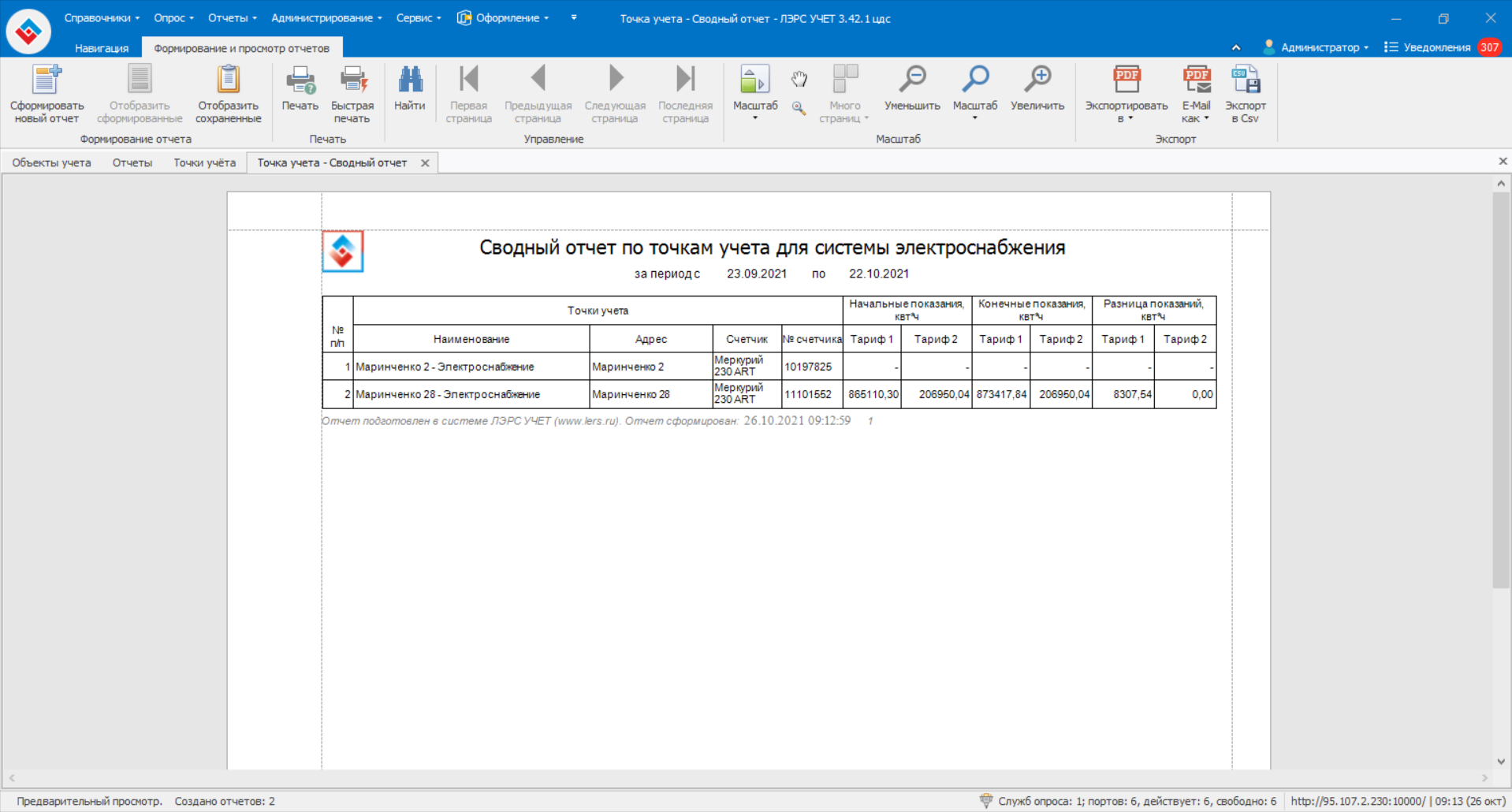Image resolution: width=1512 pixels, height=812 pixels.
Task: Click Создано отчетов: 2 status text
Action: point(225,801)
